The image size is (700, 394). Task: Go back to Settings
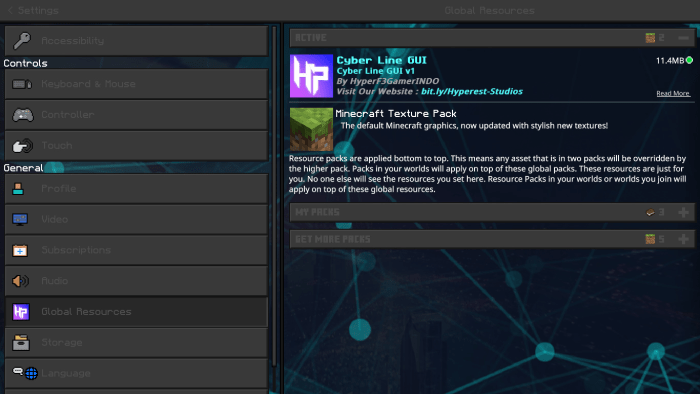point(33,10)
